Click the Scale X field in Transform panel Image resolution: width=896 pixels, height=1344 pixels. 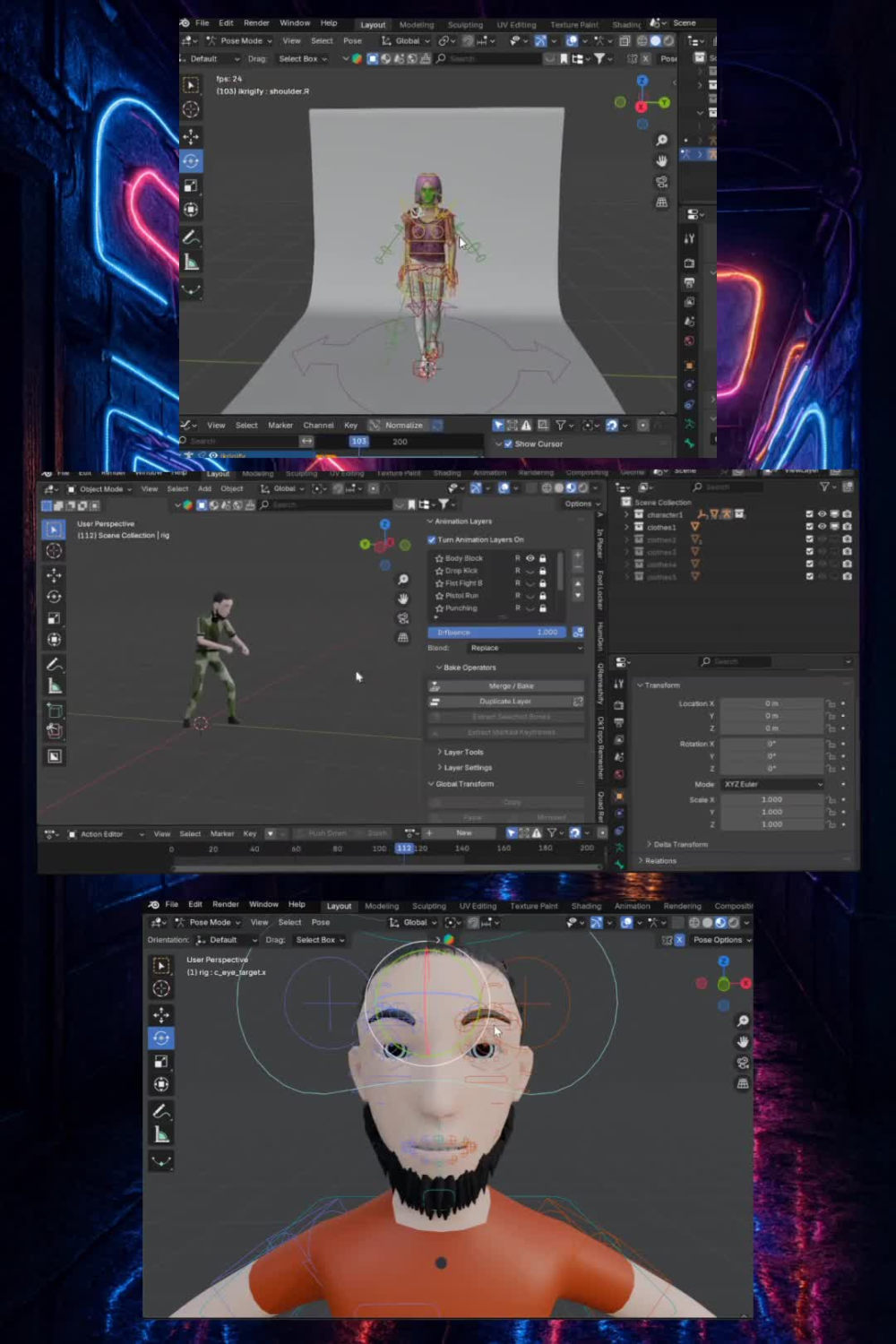pyautogui.click(x=771, y=800)
